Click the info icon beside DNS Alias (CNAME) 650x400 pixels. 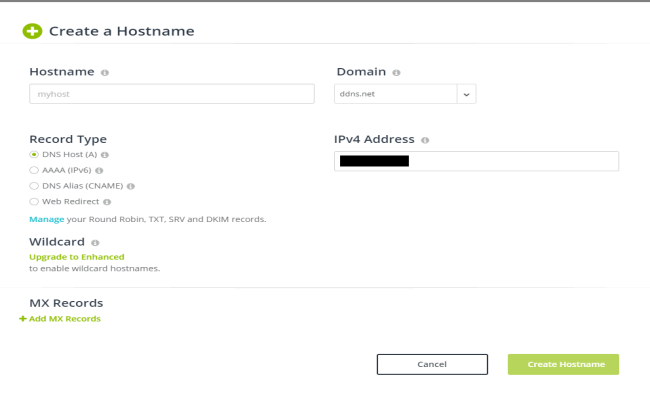click(x=131, y=186)
